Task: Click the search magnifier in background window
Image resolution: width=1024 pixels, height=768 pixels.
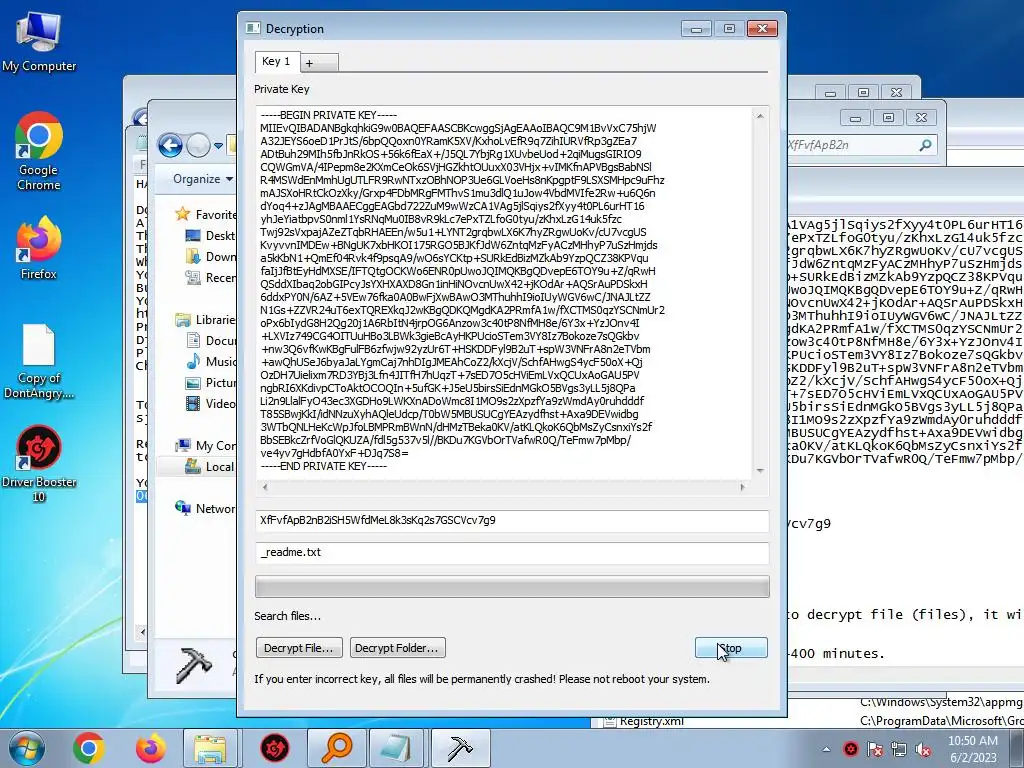Action: point(925,145)
